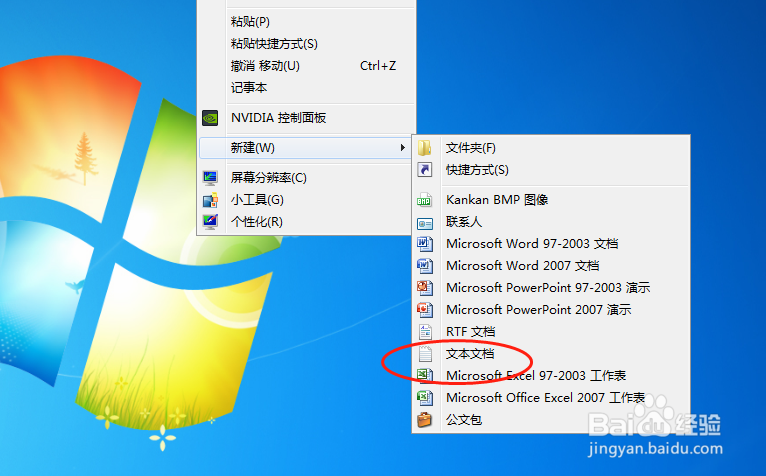Click the NVIDIA control panel icon
The width and height of the screenshot is (766, 476).
pyautogui.click(x=210, y=118)
